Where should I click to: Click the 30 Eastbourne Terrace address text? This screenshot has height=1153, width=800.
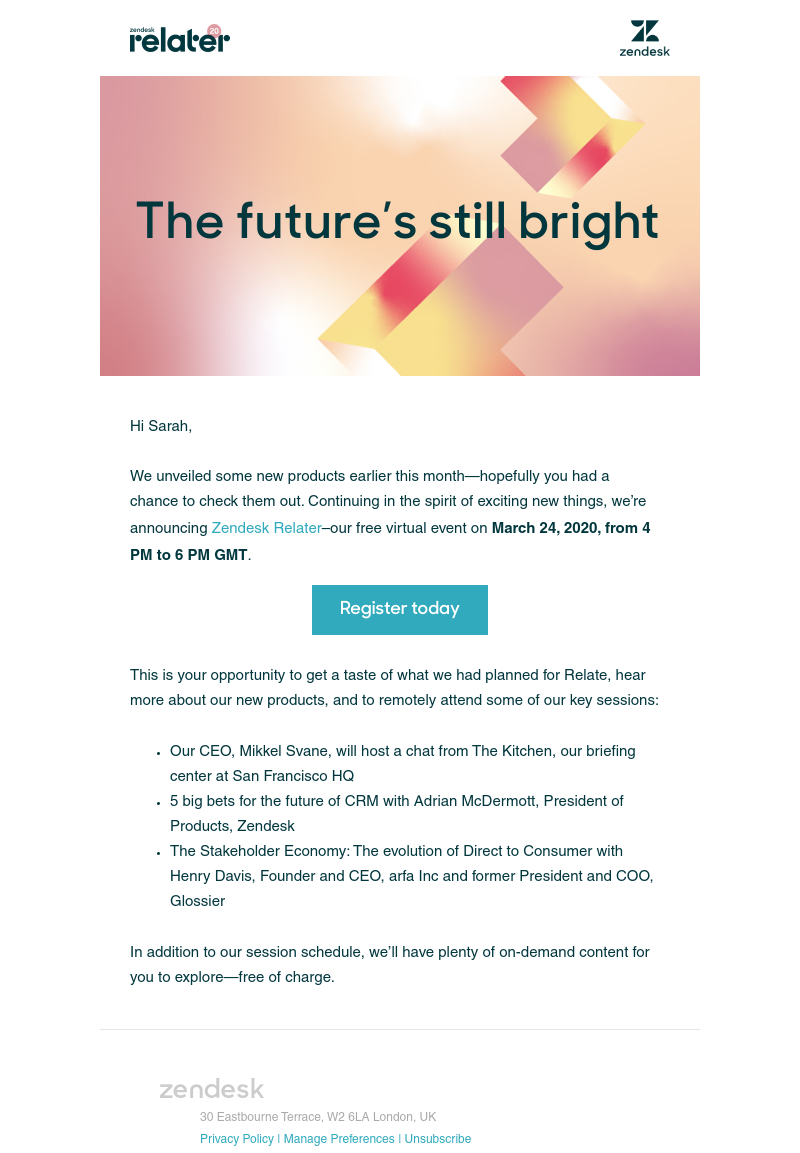pos(318,1116)
